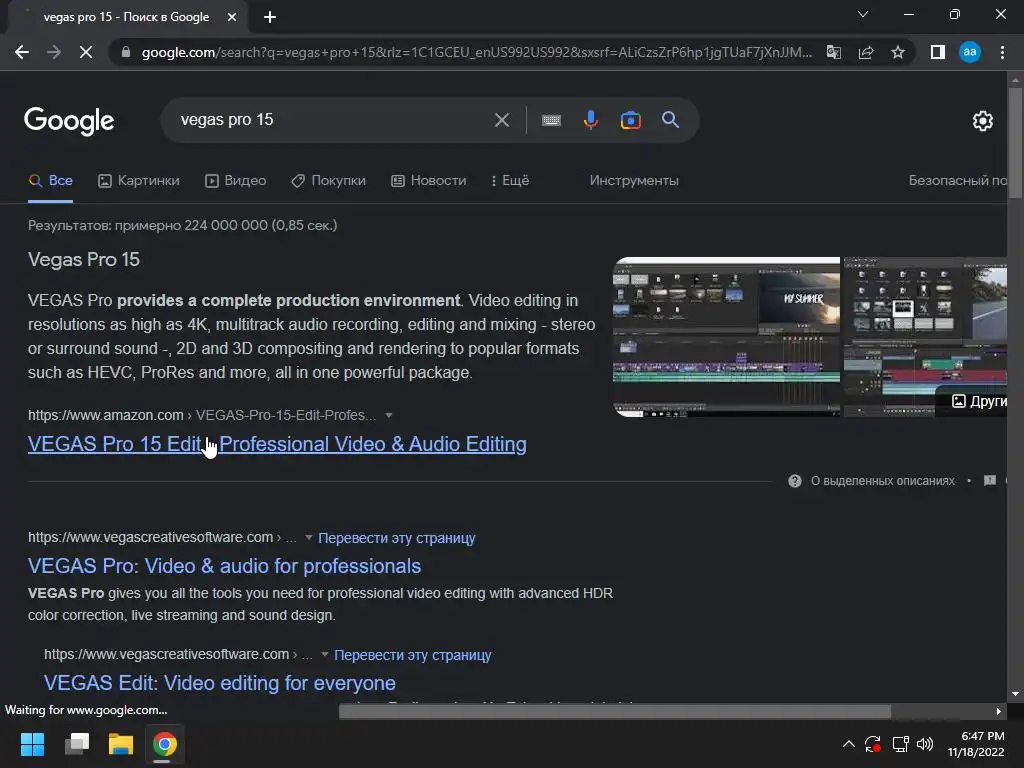Go to Google homepage logo
This screenshot has width=1024, height=768.
69,121
